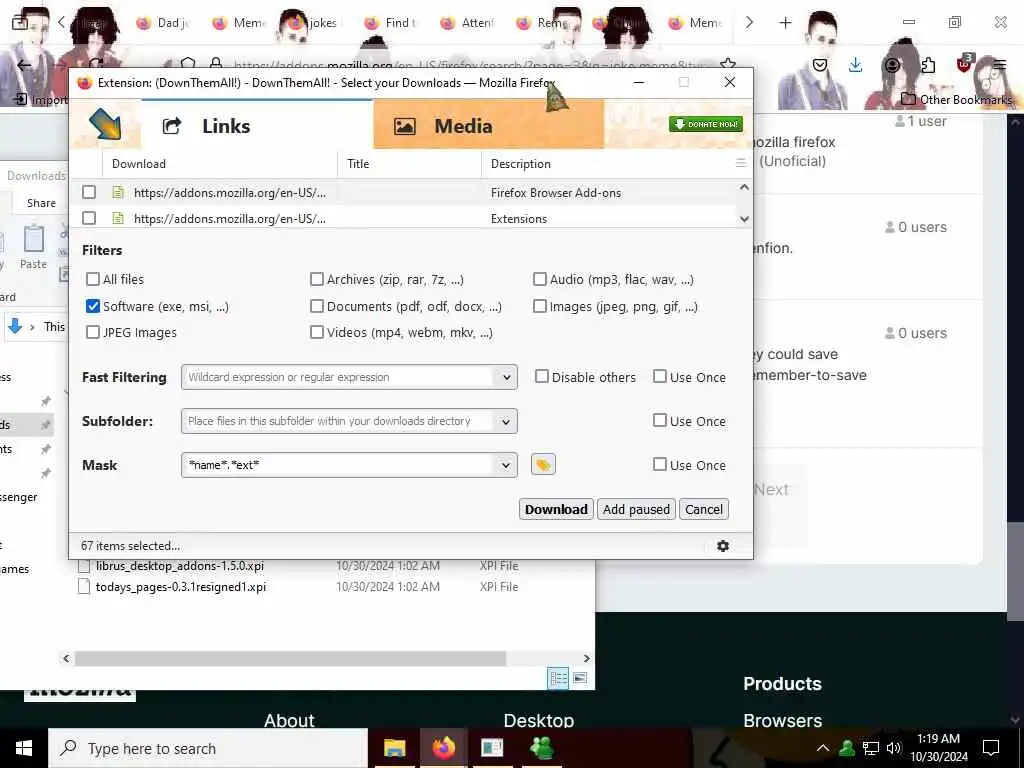Enable the Audio (mp3, flac, wav) filter
The width and height of the screenshot is (1024, 768).
[x=539, y=280]
